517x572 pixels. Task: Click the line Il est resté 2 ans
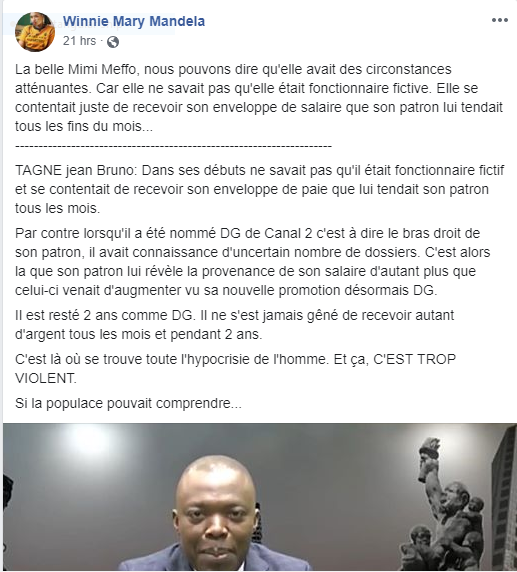click(235, 325)
